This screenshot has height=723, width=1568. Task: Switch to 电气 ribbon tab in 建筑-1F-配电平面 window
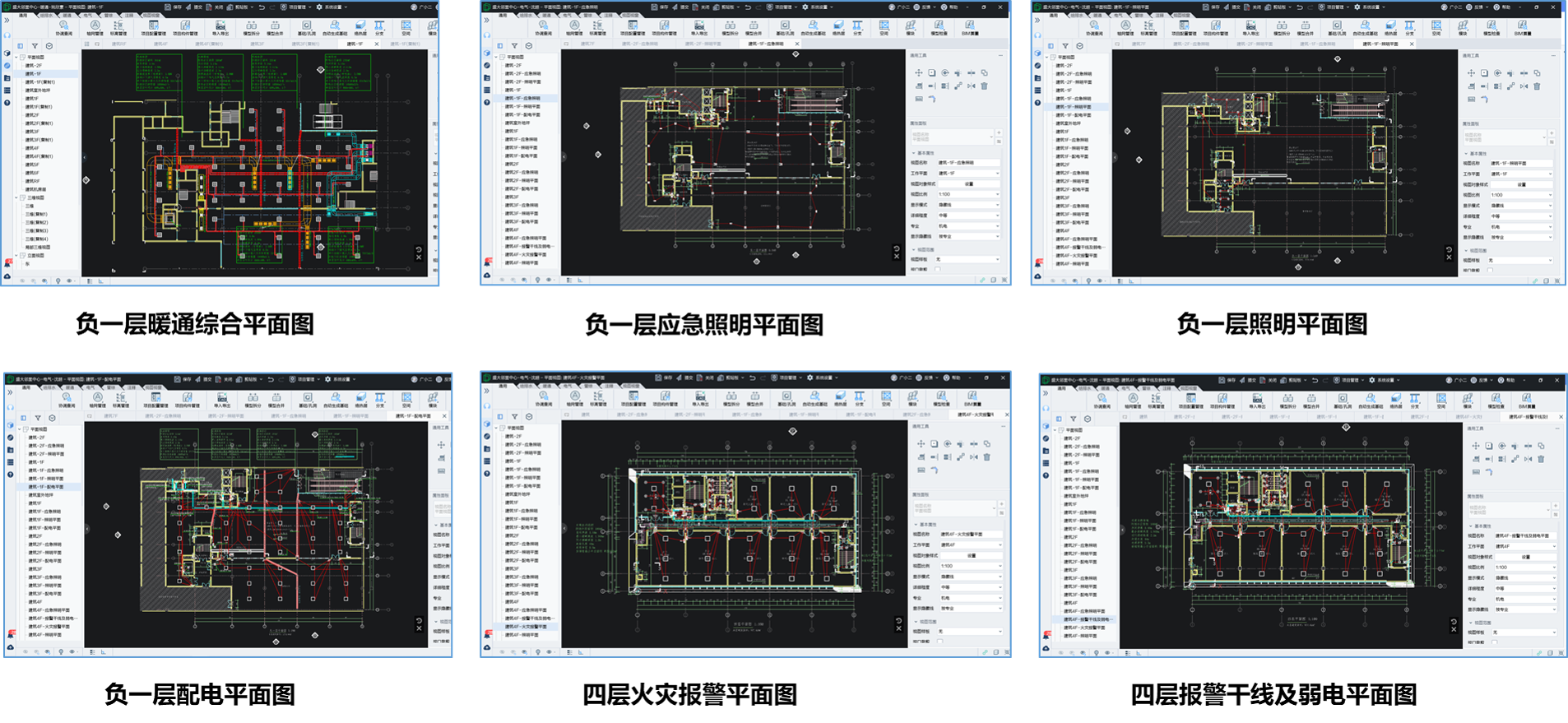[x=90, y=387]
